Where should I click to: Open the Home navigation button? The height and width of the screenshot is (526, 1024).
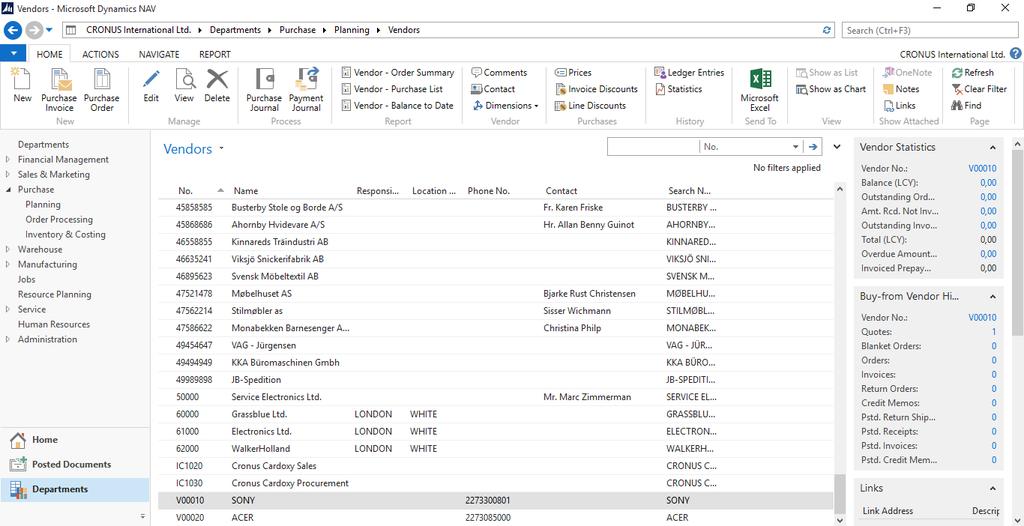click(74, 440)
